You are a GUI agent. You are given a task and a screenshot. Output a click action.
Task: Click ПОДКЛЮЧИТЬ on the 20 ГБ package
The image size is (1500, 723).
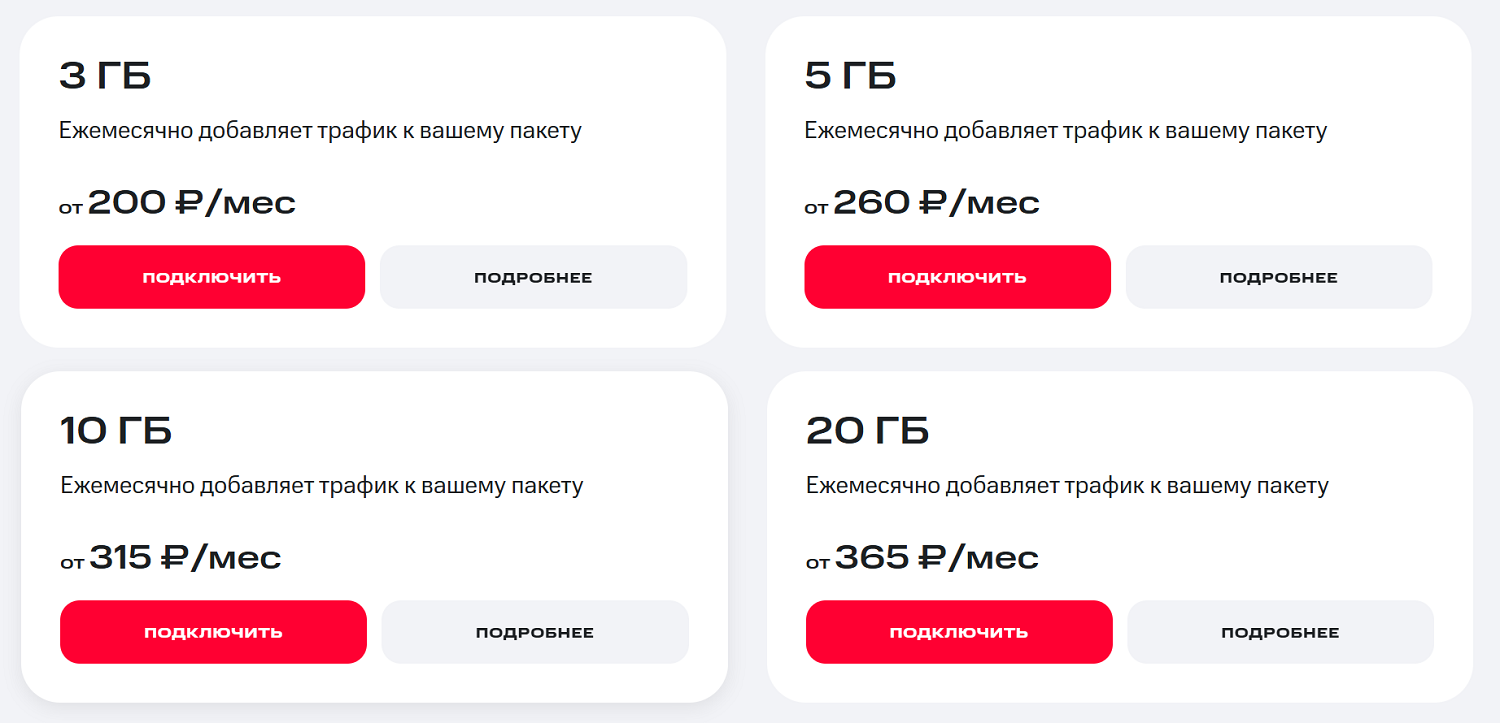tap(958, 631)
